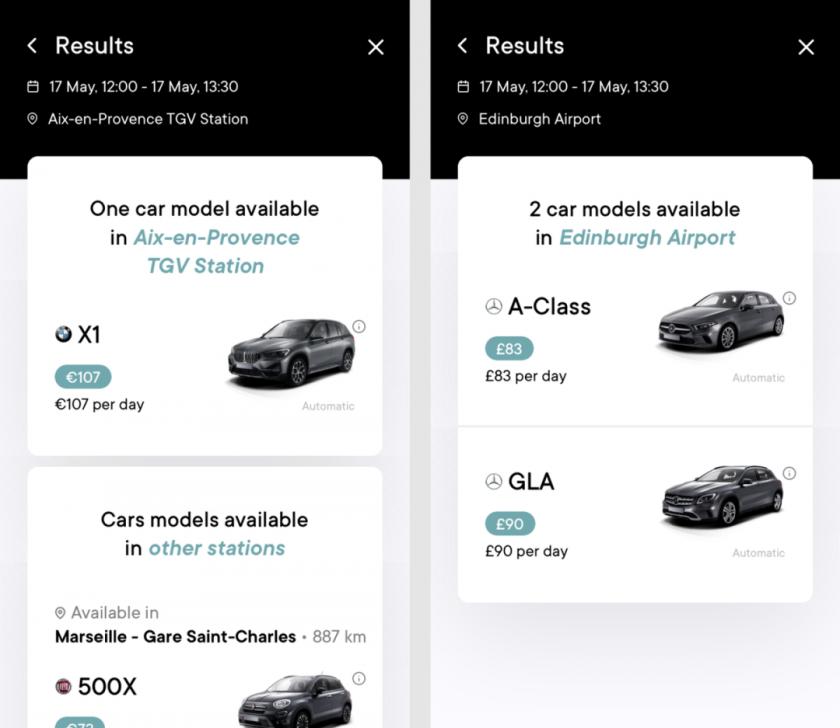Open the Aix-en-Provence TGV Station link
840x728 pixels.
point(216,252)
